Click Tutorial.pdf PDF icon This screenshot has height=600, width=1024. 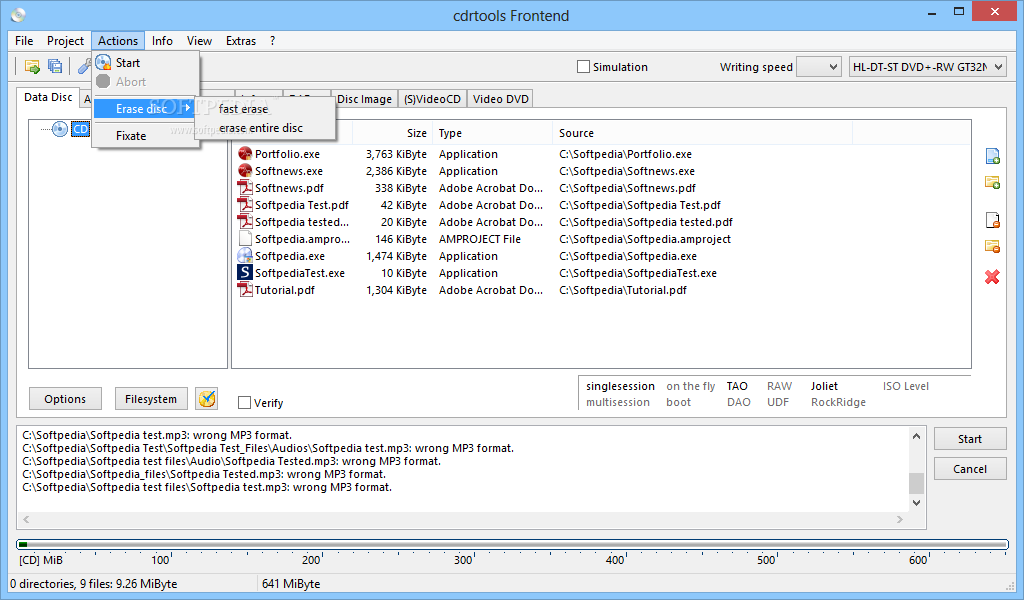(x=245, y=290)
